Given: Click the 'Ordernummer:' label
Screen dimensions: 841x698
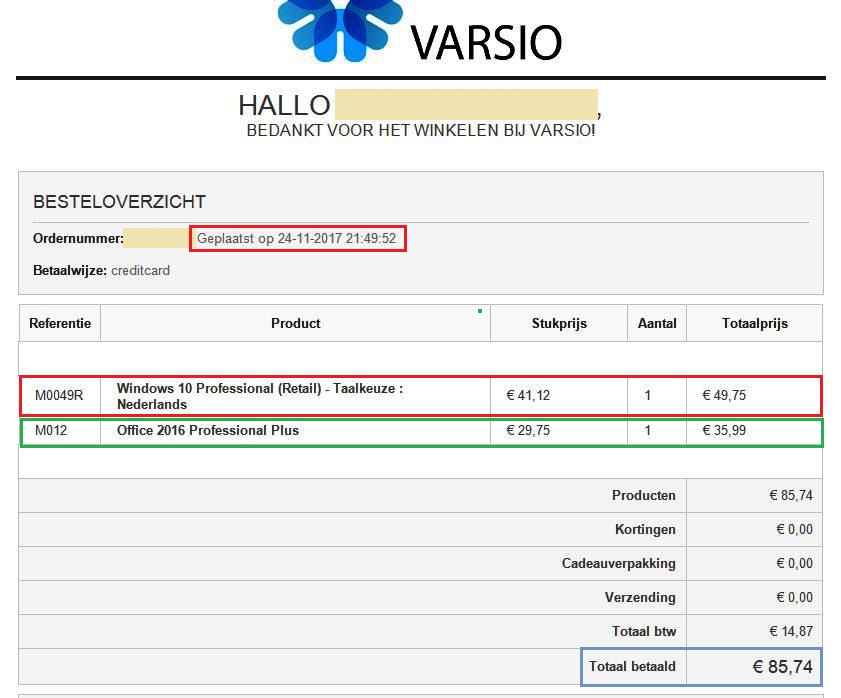Looking at the screenshot, I should tap(78, 238).
